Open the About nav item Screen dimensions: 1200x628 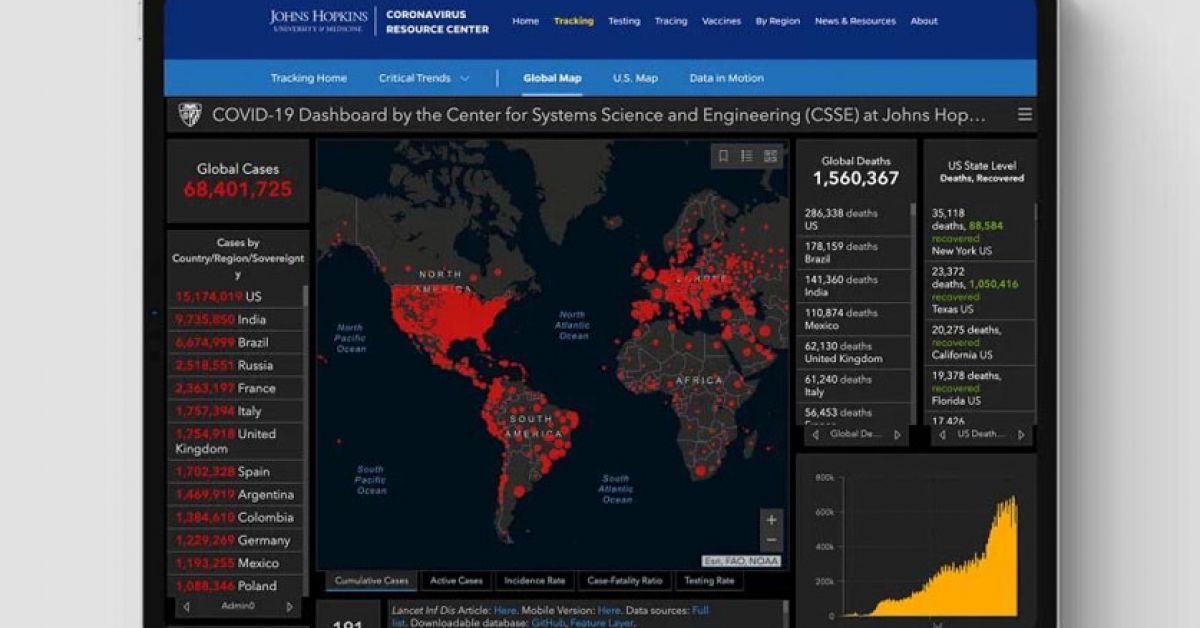point(924,21)
